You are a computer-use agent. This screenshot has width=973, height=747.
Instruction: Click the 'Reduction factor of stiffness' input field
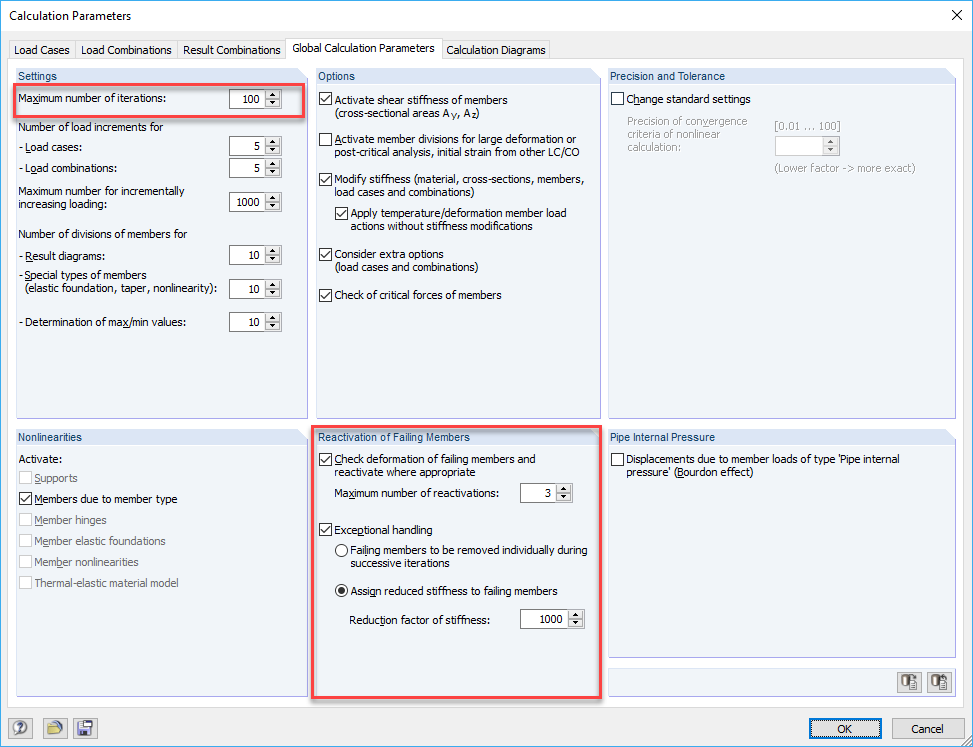point(545,618)
